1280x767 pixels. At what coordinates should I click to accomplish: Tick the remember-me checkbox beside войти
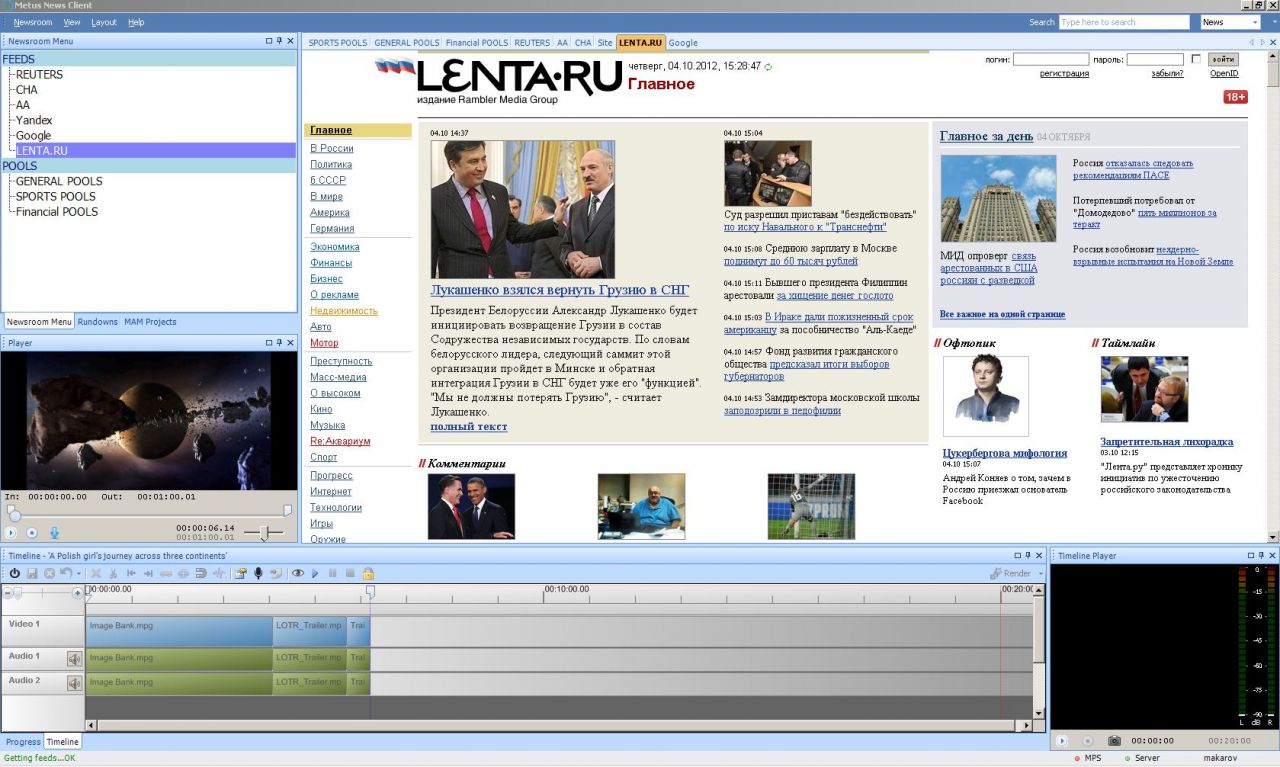(x=1196, y=59)
